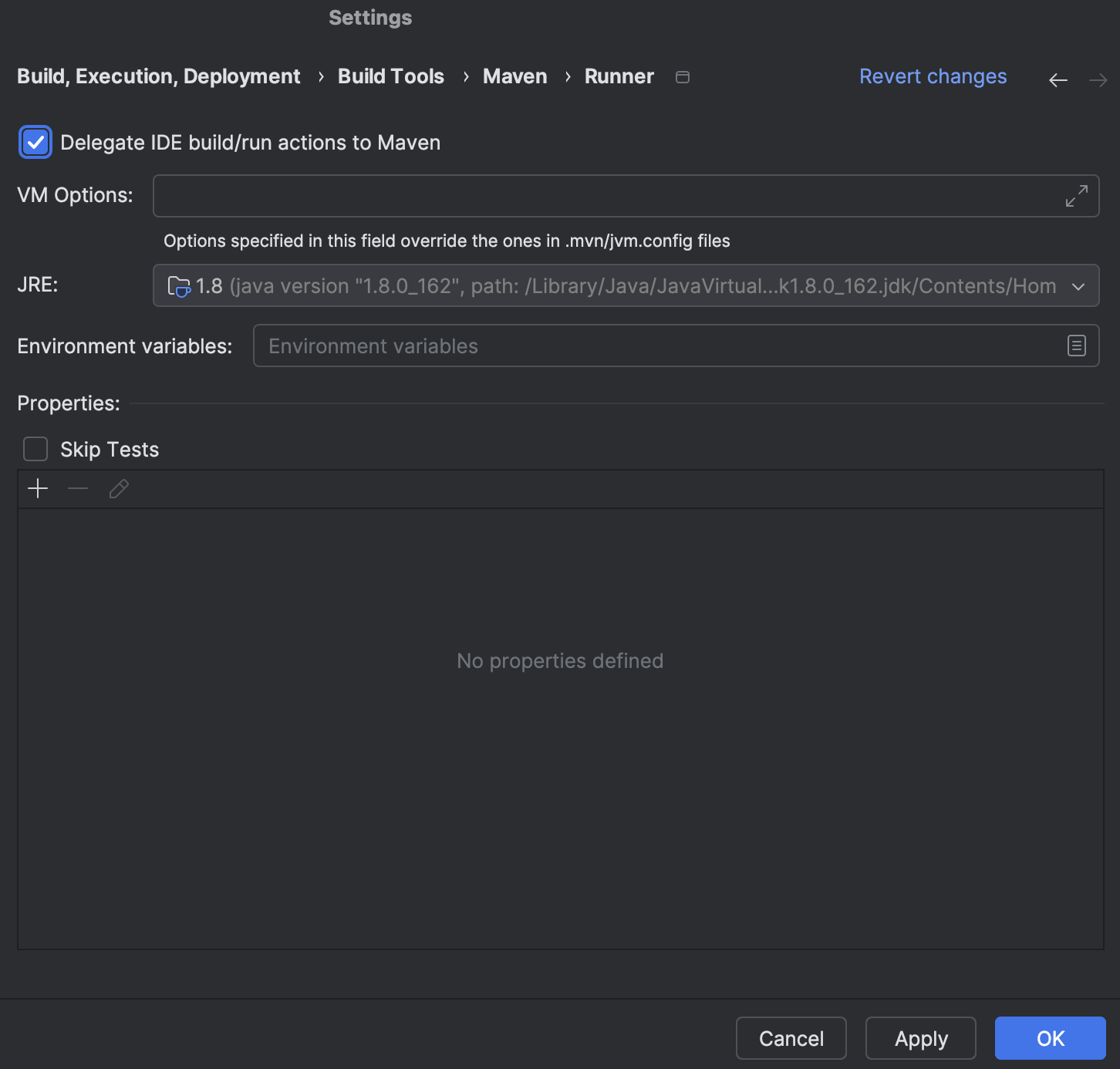The height and width of the screenshot is (1069, 1120).
Task: Apply the Maven Runner settings
Action: point(920,1038)
